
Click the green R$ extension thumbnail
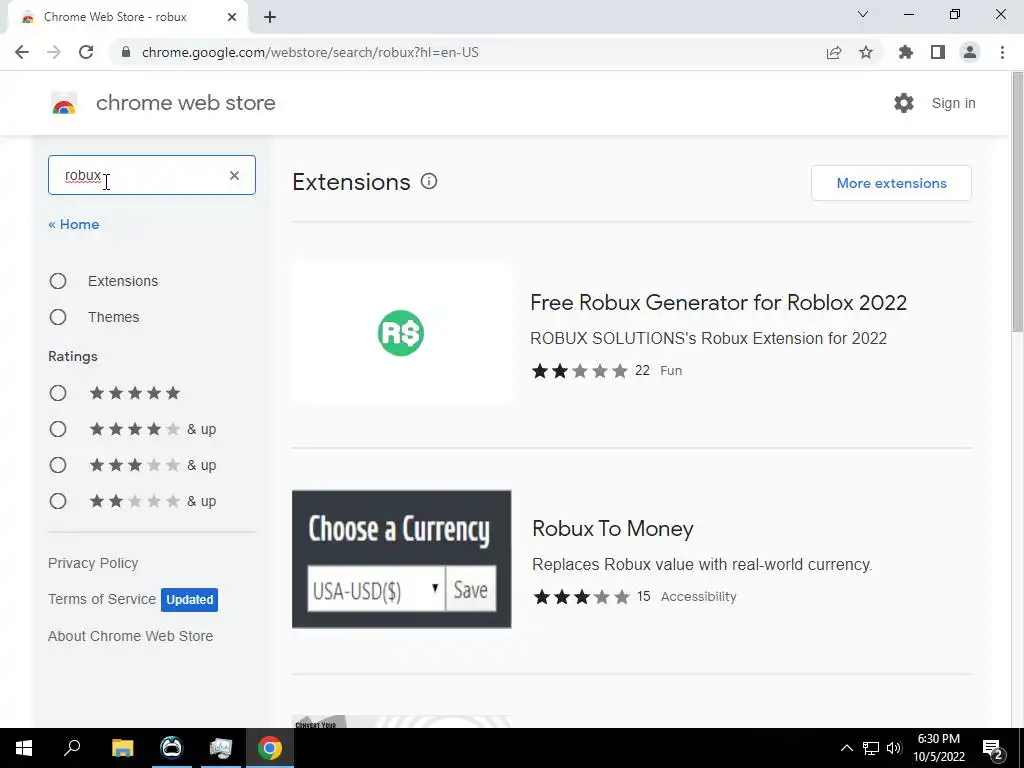click(x=402, y=333)
